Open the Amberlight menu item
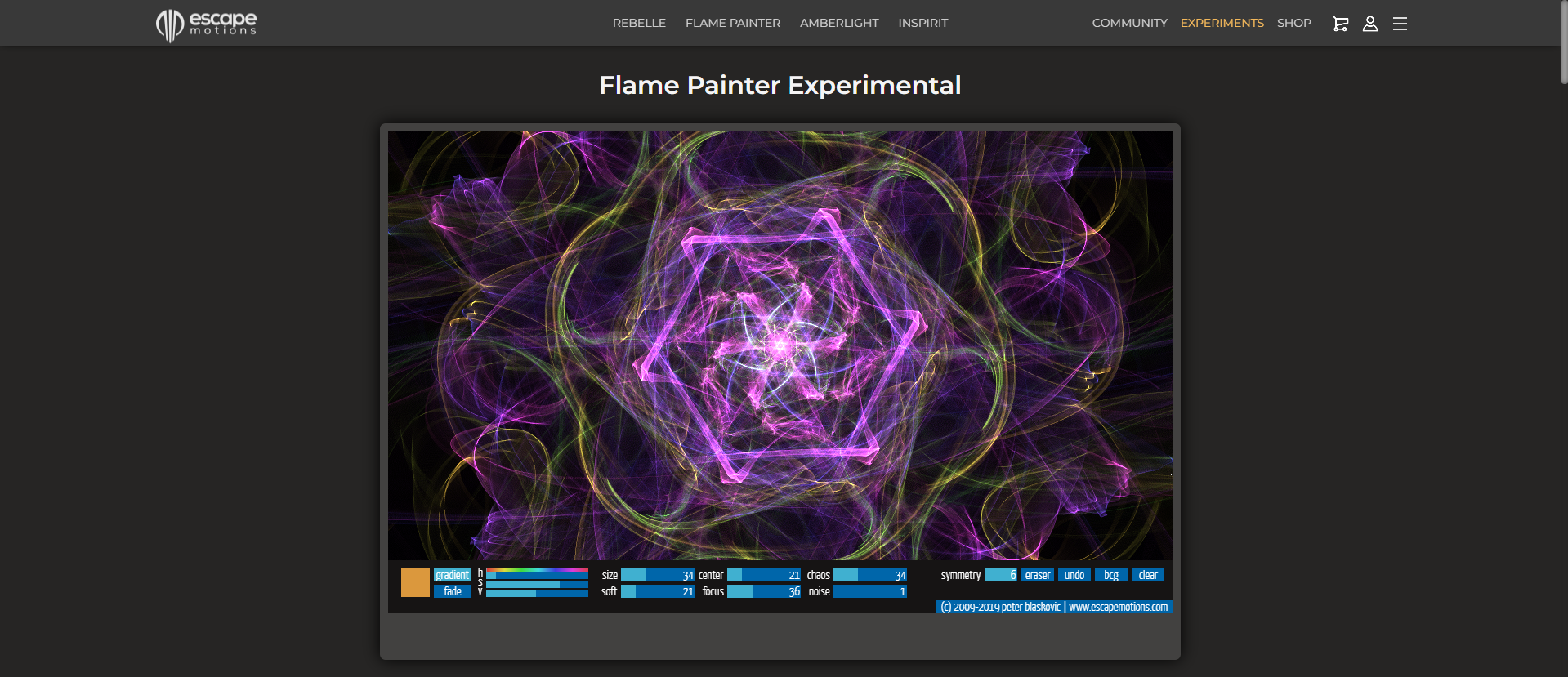The height and width of the screenshot is (677, 1568). pyautogui.click(x=839, y=23)
